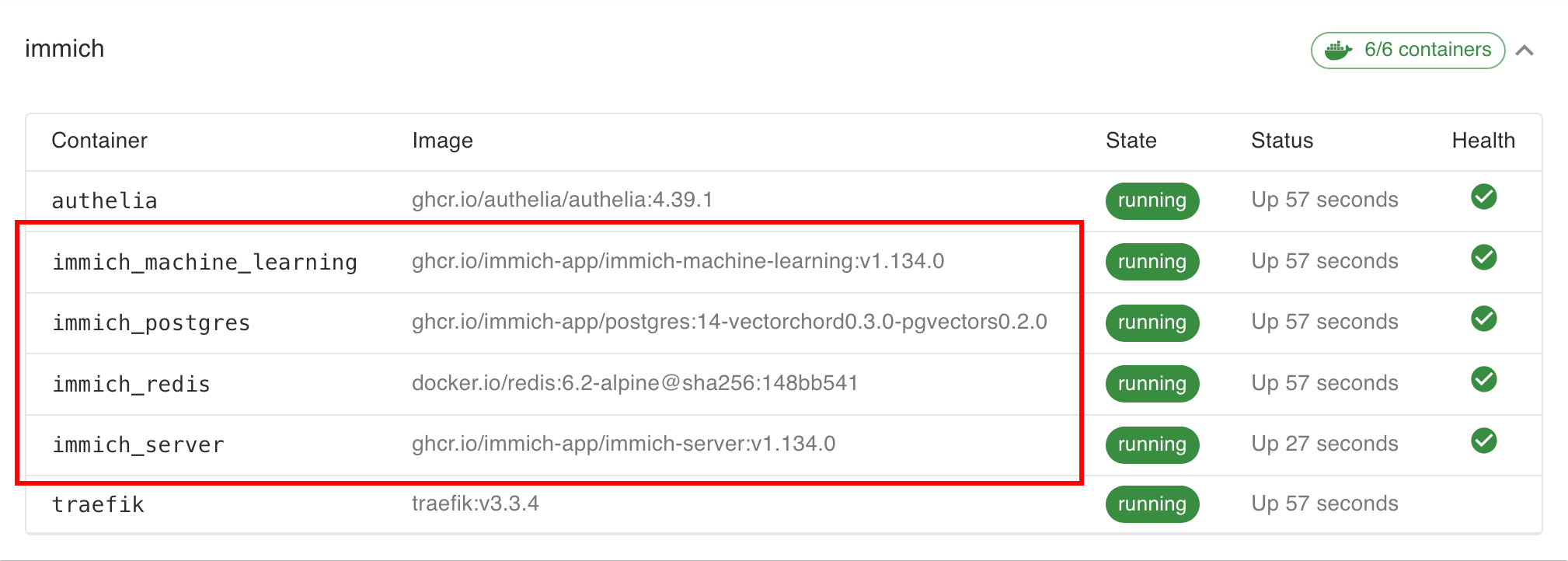
Task: Click the Container column header
Action: click(x=99, y=141)
